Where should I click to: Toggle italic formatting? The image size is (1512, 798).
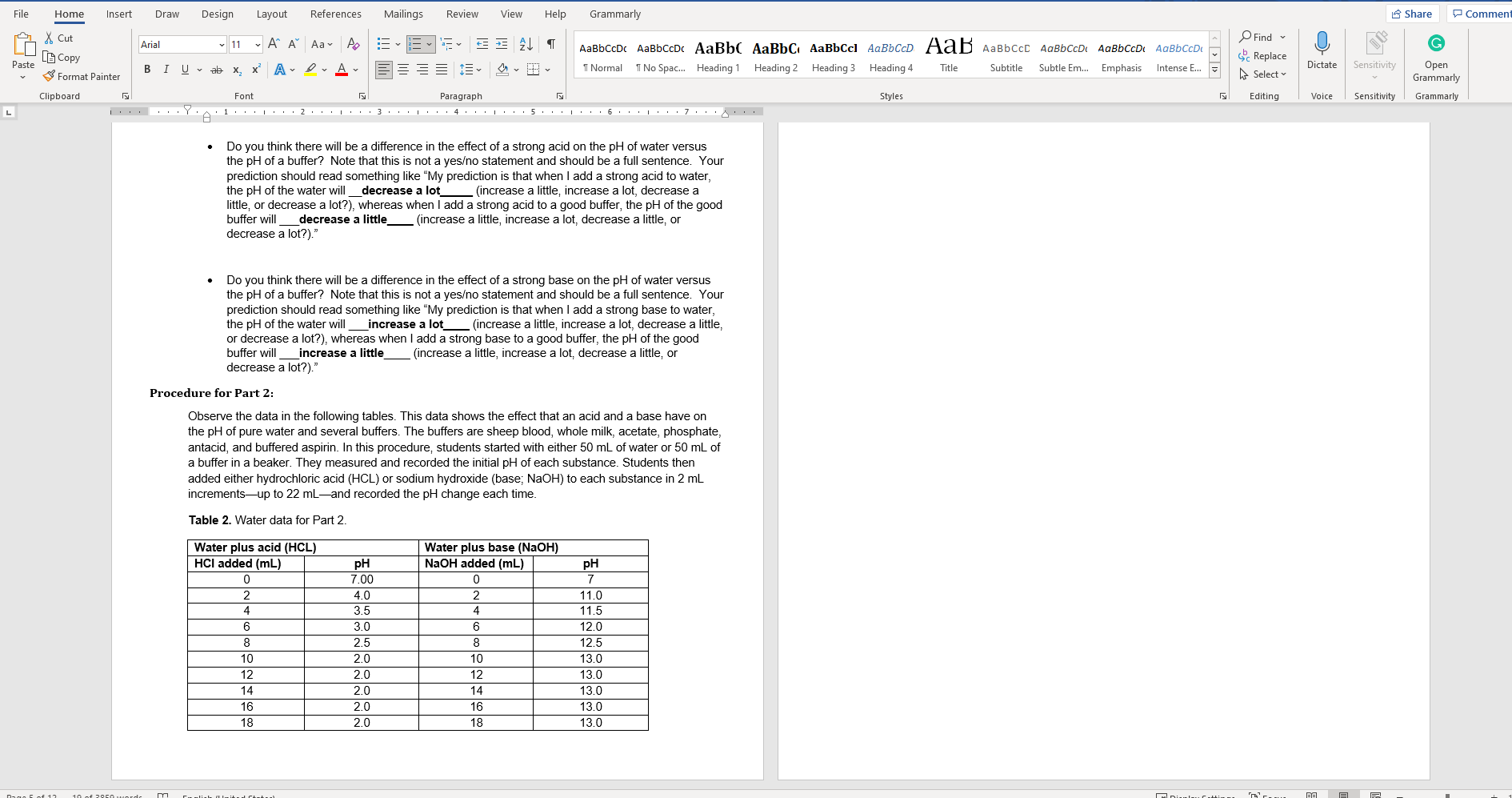coord(166,70)
